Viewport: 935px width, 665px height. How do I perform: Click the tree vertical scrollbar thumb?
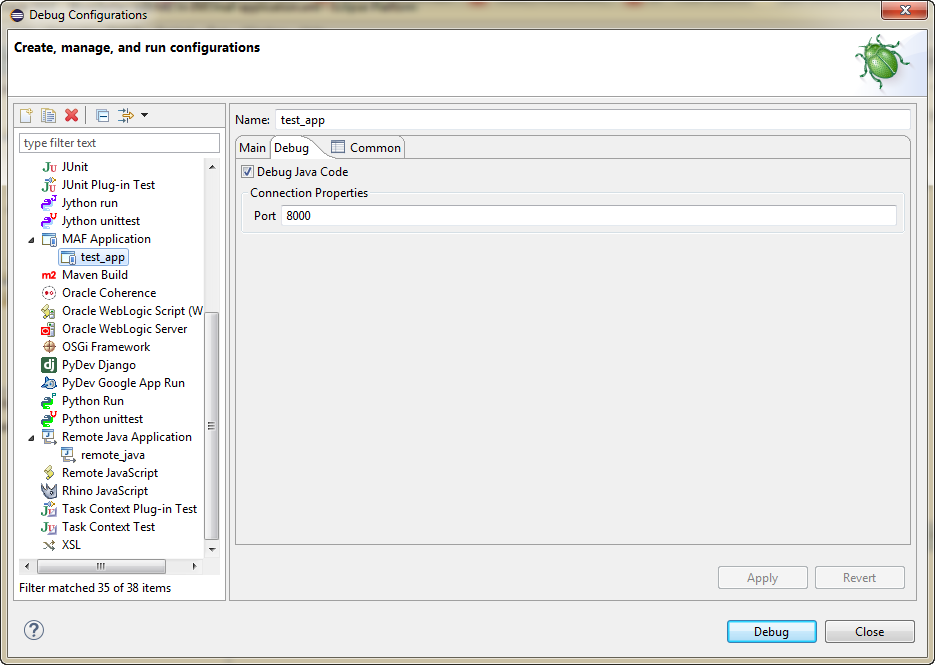[x=211, y=425]
